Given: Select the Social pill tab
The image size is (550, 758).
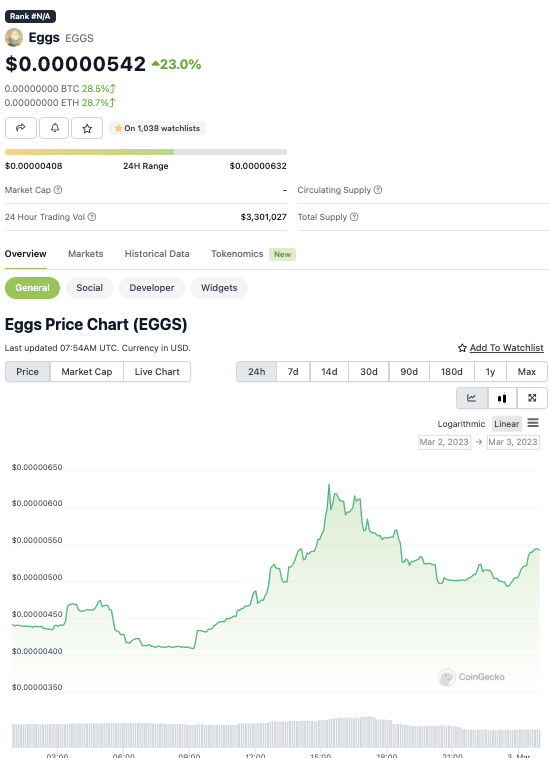Looking at the screenshot, I should pos(89,288).
